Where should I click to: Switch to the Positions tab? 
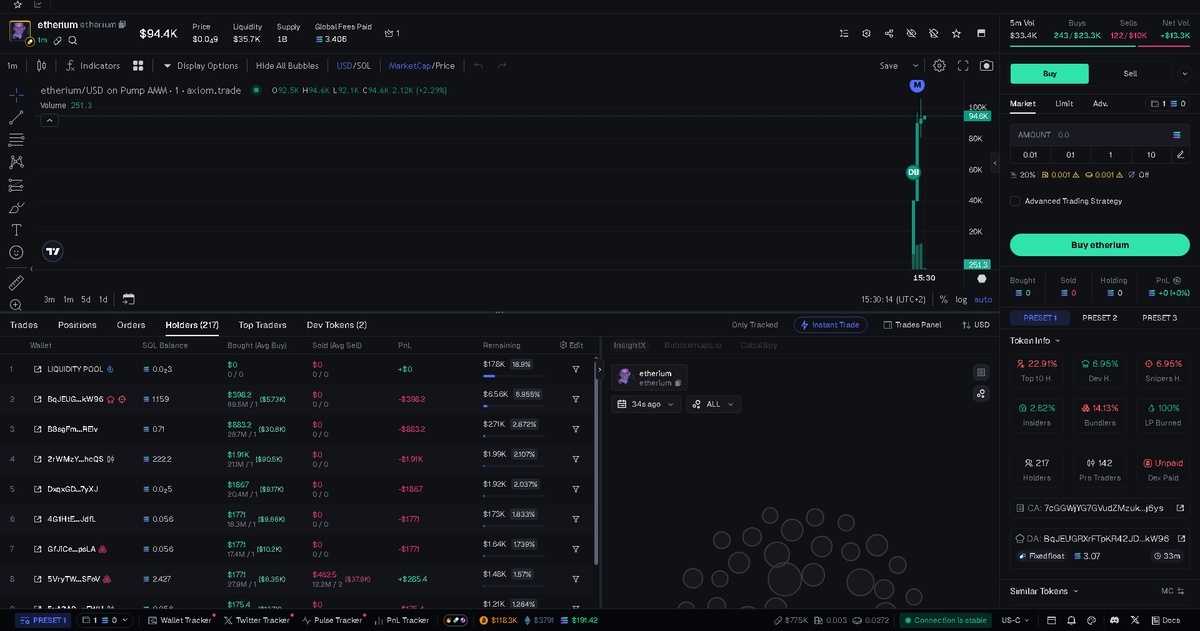coord(77,325)
